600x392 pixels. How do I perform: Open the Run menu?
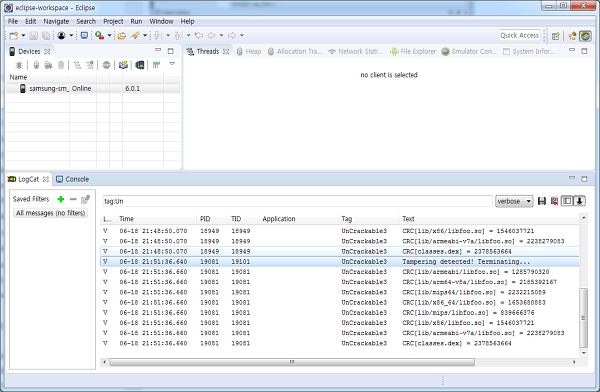point(136,21)
